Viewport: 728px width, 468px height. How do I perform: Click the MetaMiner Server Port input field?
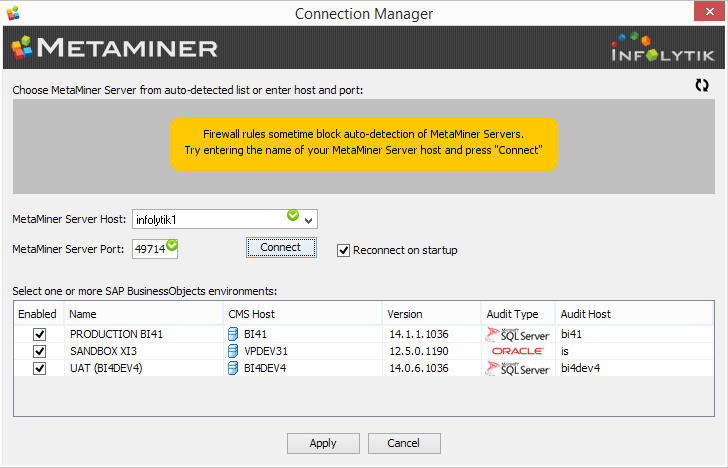(x=155, y=249)
